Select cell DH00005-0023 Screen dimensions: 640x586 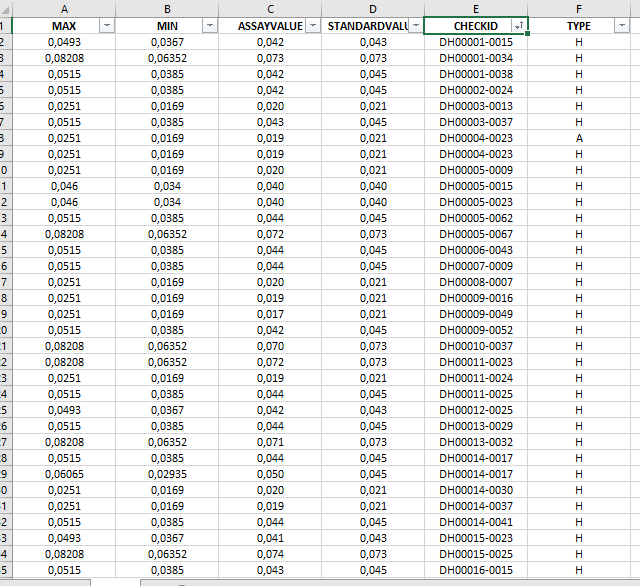click(476, 202)
